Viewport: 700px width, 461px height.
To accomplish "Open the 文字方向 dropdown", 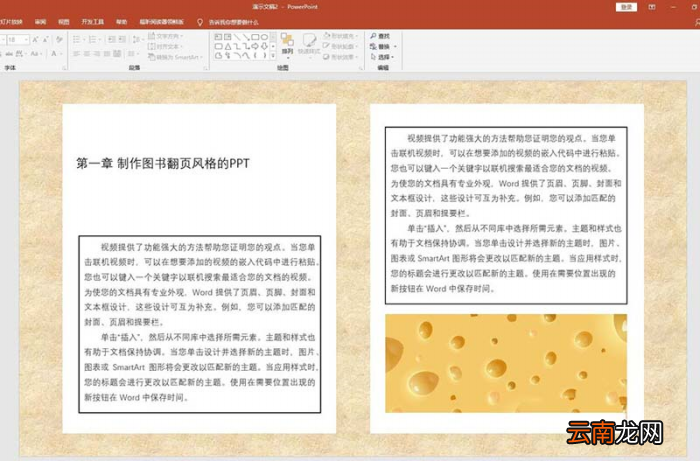I will 166,36.
